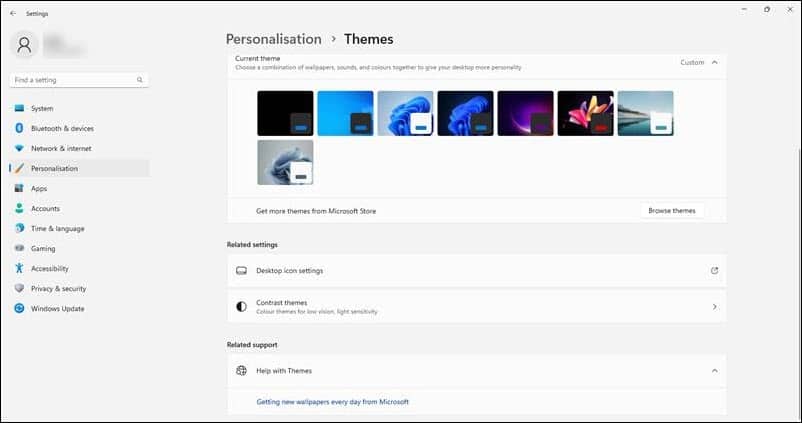Open the Gaming settings page
Screen dimensions: 802x423
(79, 248)
